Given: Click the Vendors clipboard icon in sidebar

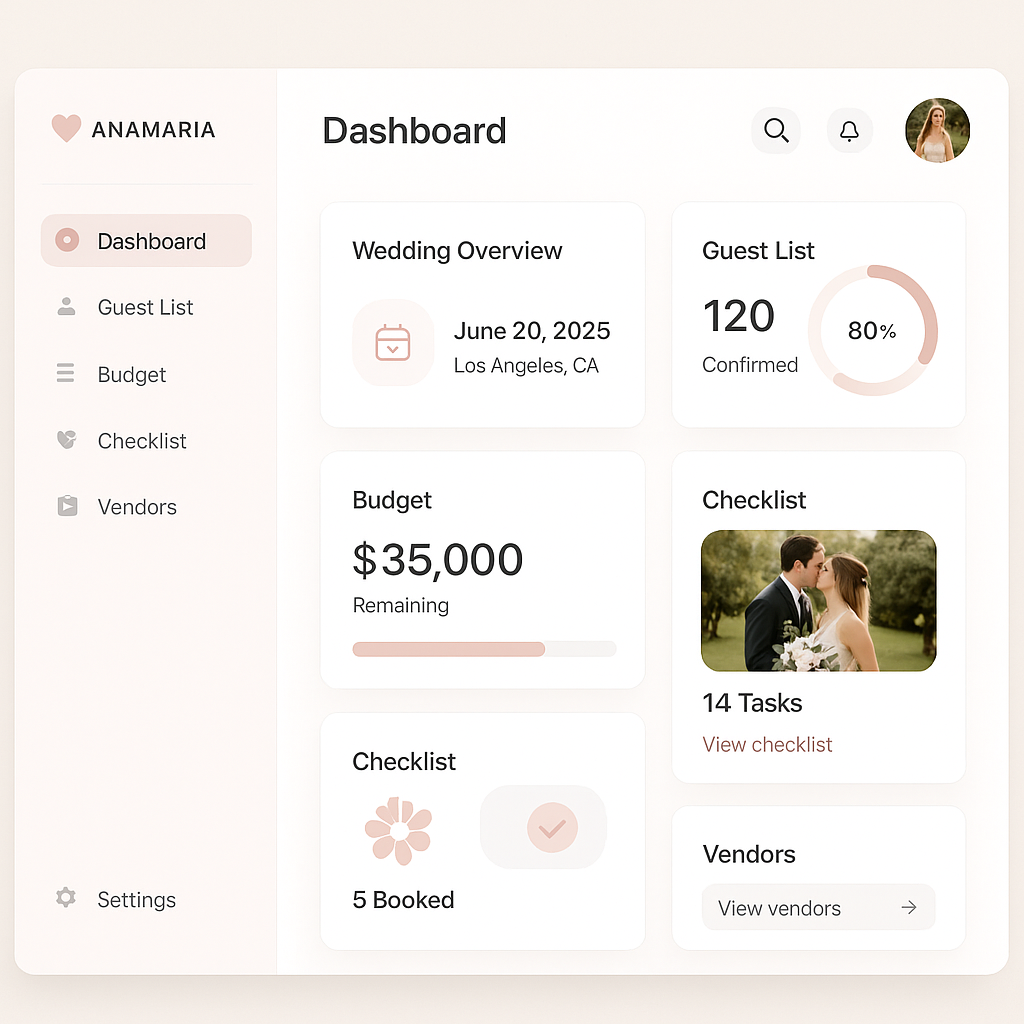Looking at the screenshot, I should [66, 507].
